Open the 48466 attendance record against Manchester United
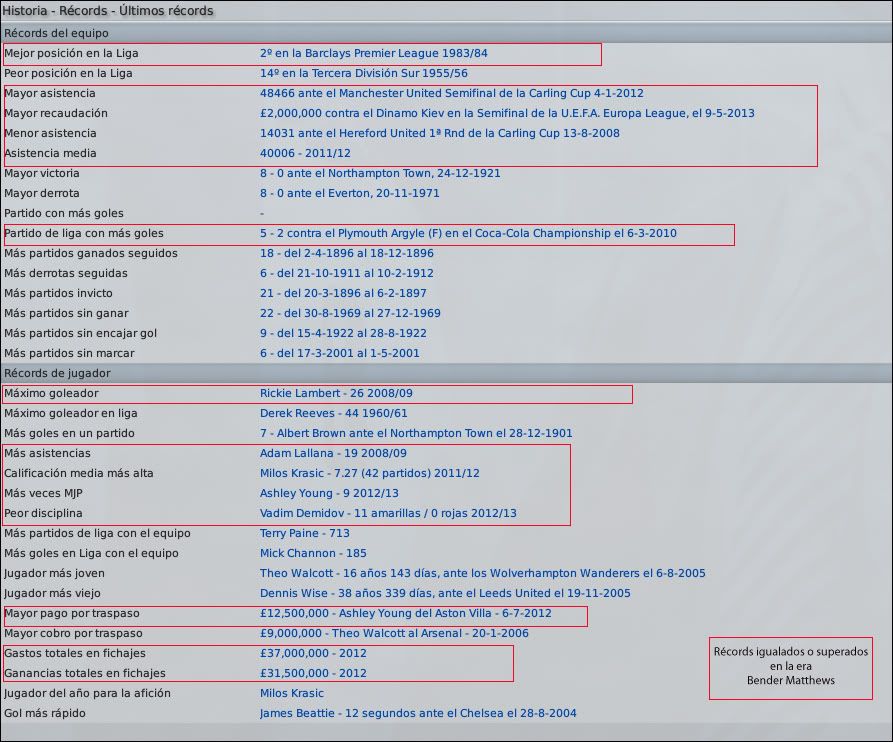 452,93
